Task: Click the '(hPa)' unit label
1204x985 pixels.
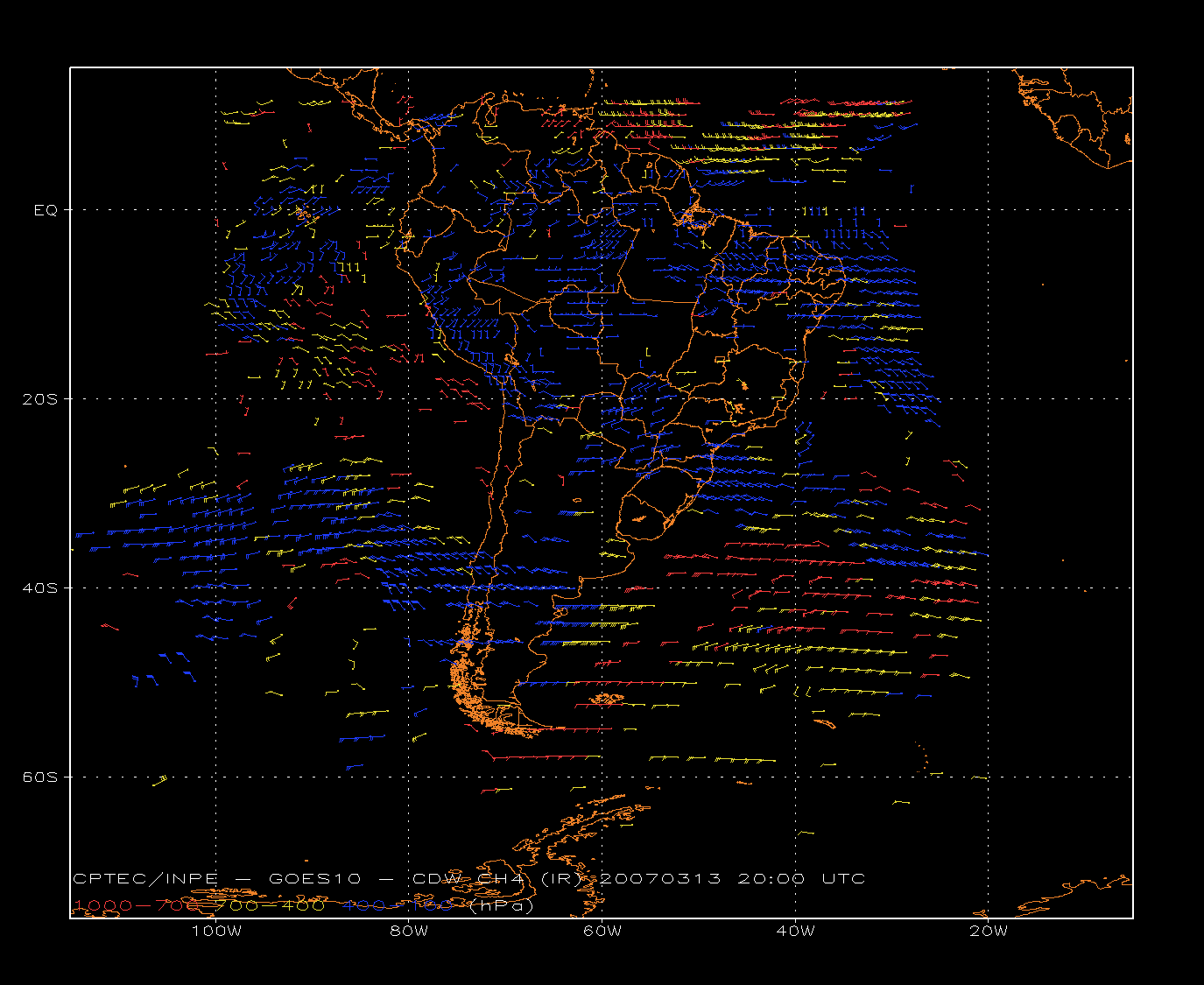Action: [501, 905]
